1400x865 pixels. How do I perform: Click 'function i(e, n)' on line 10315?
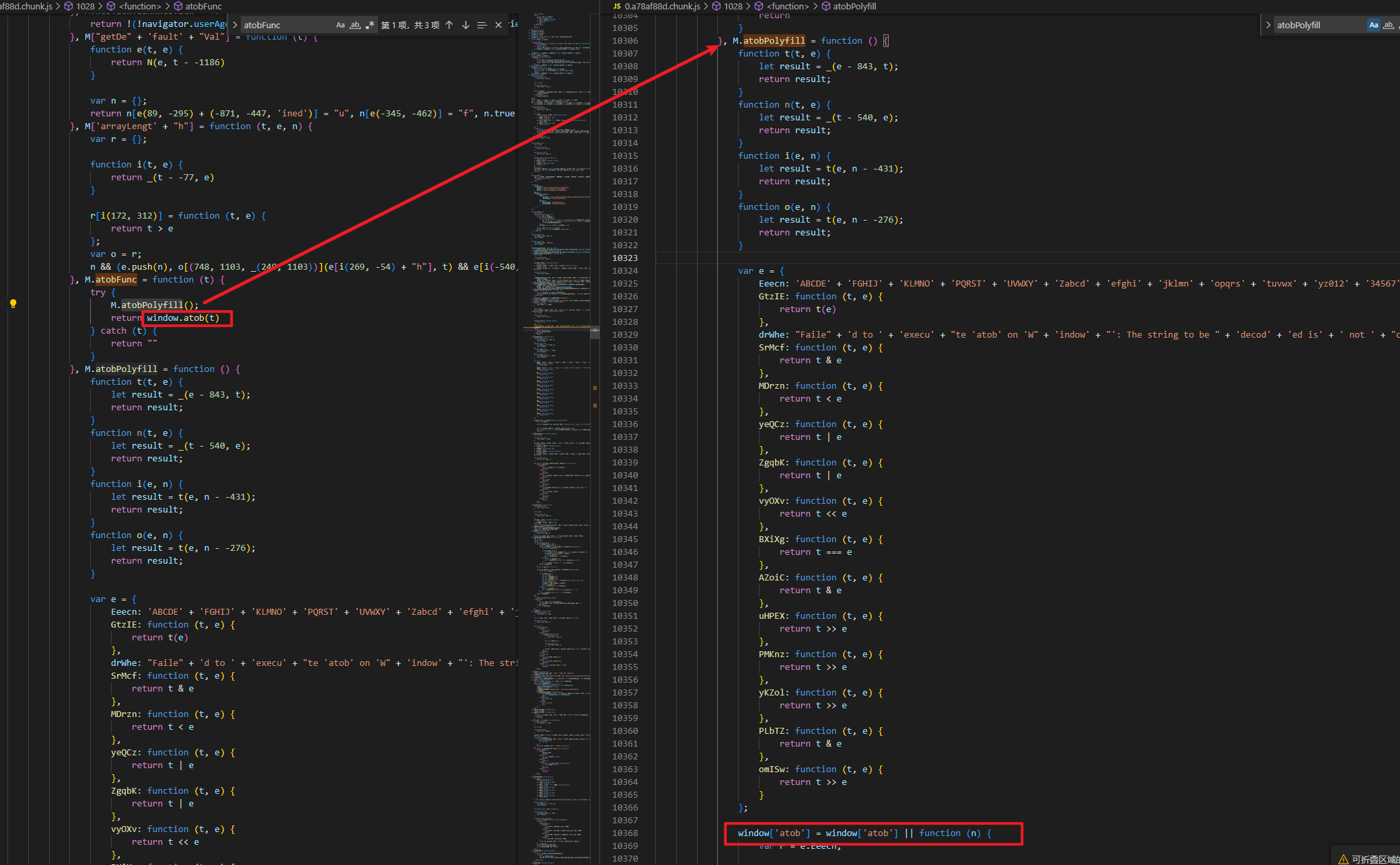click(779, 155)
